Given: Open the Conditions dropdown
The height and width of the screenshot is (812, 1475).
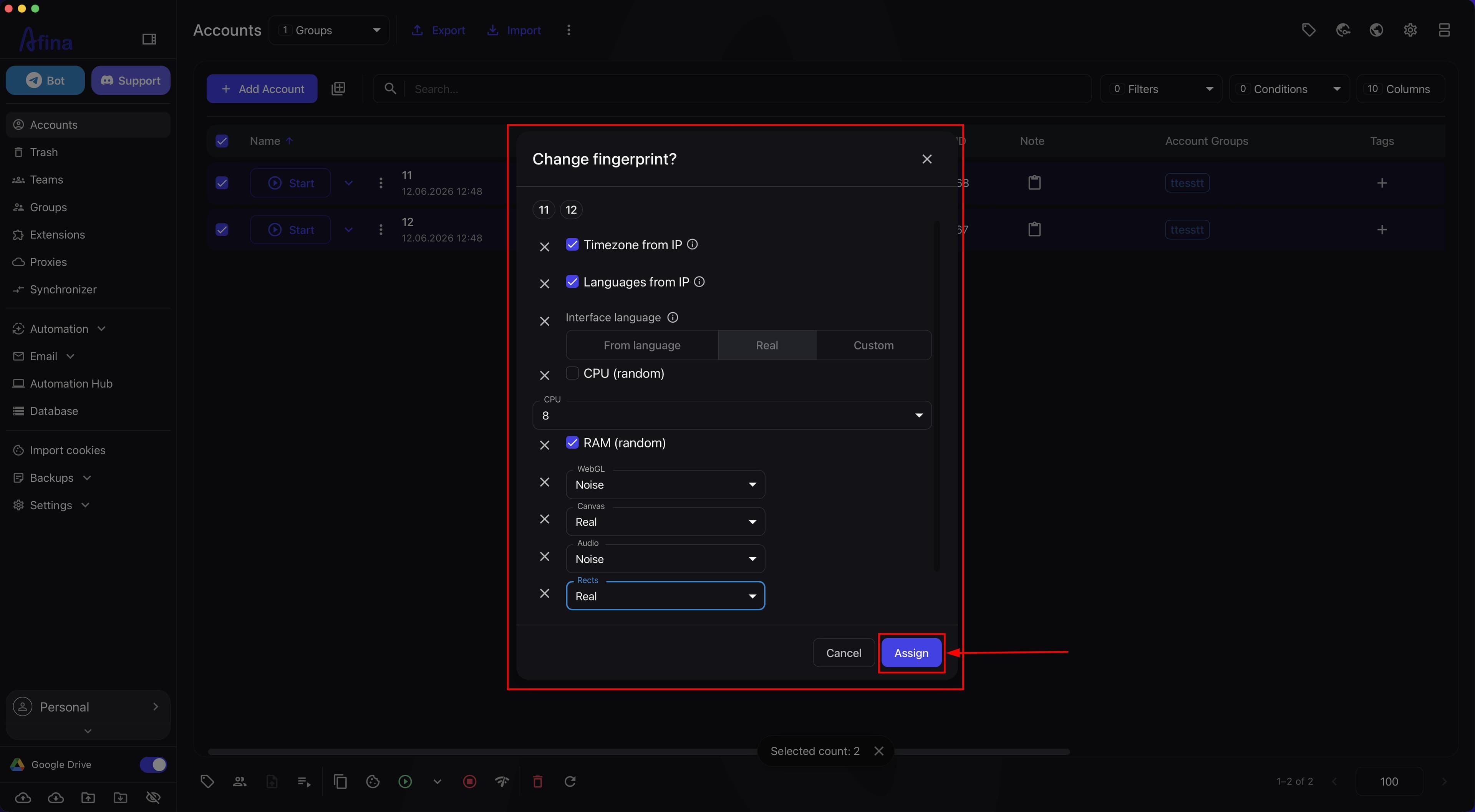Looking at the screenshot, I should tap(1289, 89).
